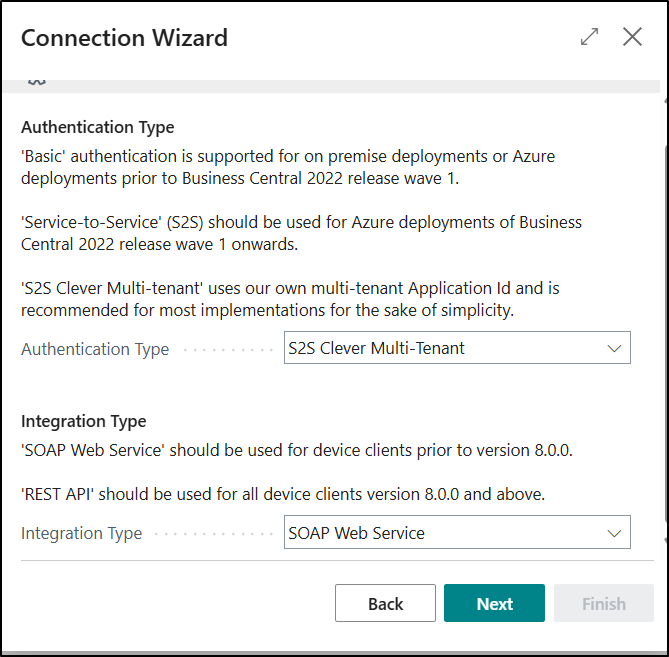Click the Authentication Type field label
669x657 pixels.
coord(95,349)
